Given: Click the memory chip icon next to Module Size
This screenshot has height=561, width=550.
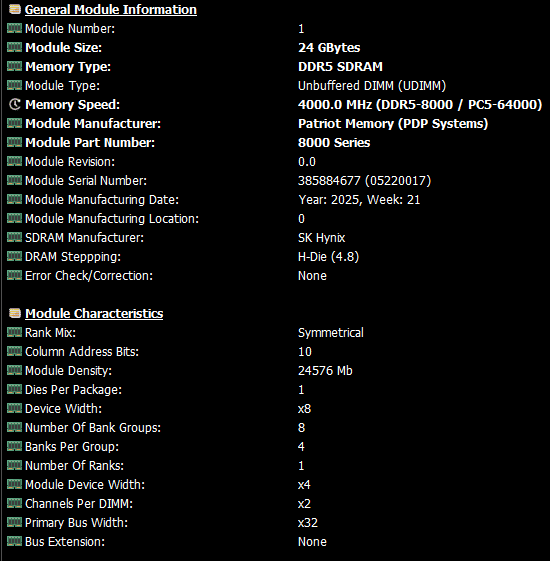Looking at the screenshot, I should [x=14, y=47].
